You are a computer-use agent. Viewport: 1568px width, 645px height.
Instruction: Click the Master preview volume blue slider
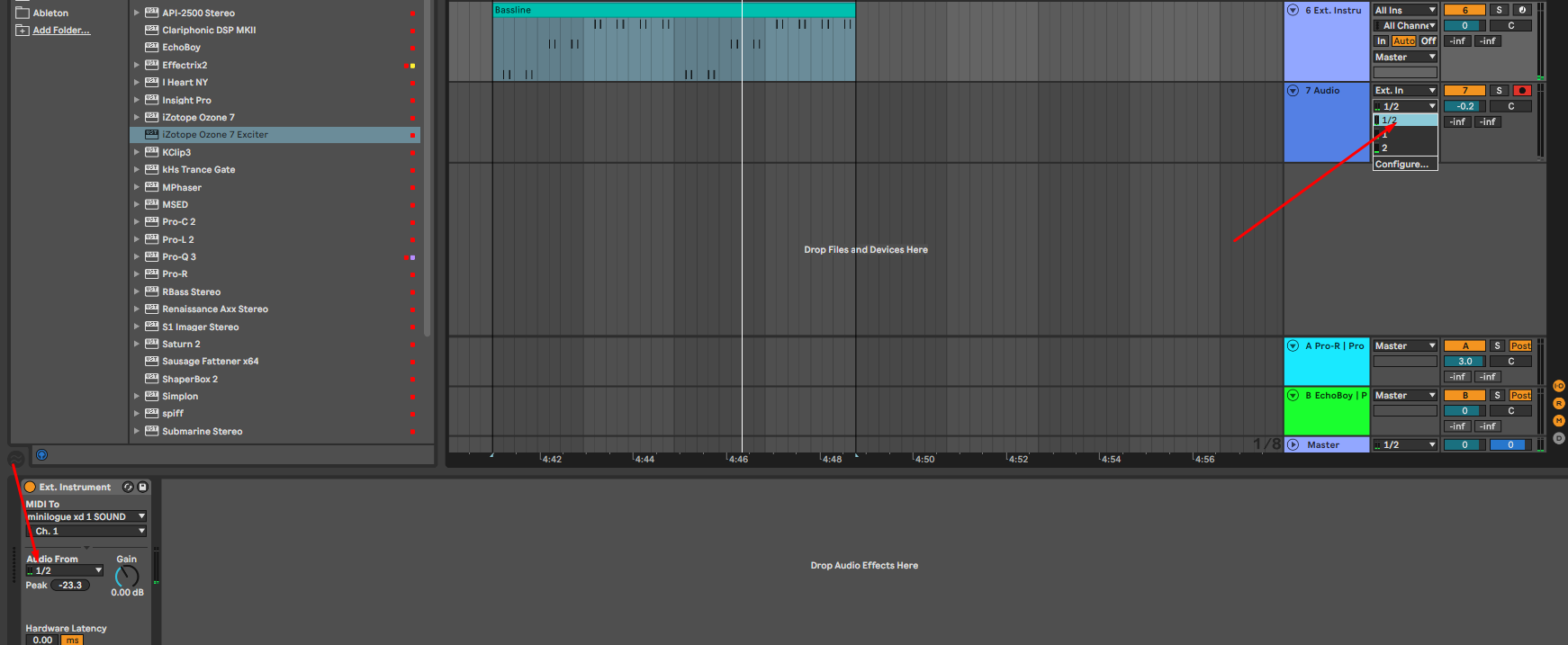pyautogui.click(x=1510, y=445)
